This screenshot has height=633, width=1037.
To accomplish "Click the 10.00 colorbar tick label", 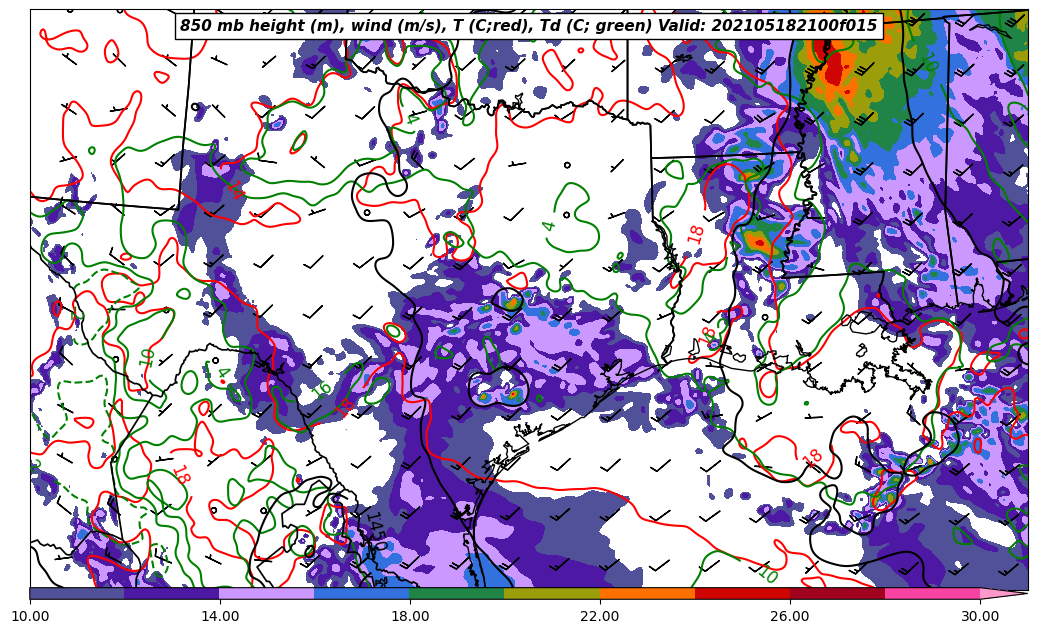I will point(30,616).
